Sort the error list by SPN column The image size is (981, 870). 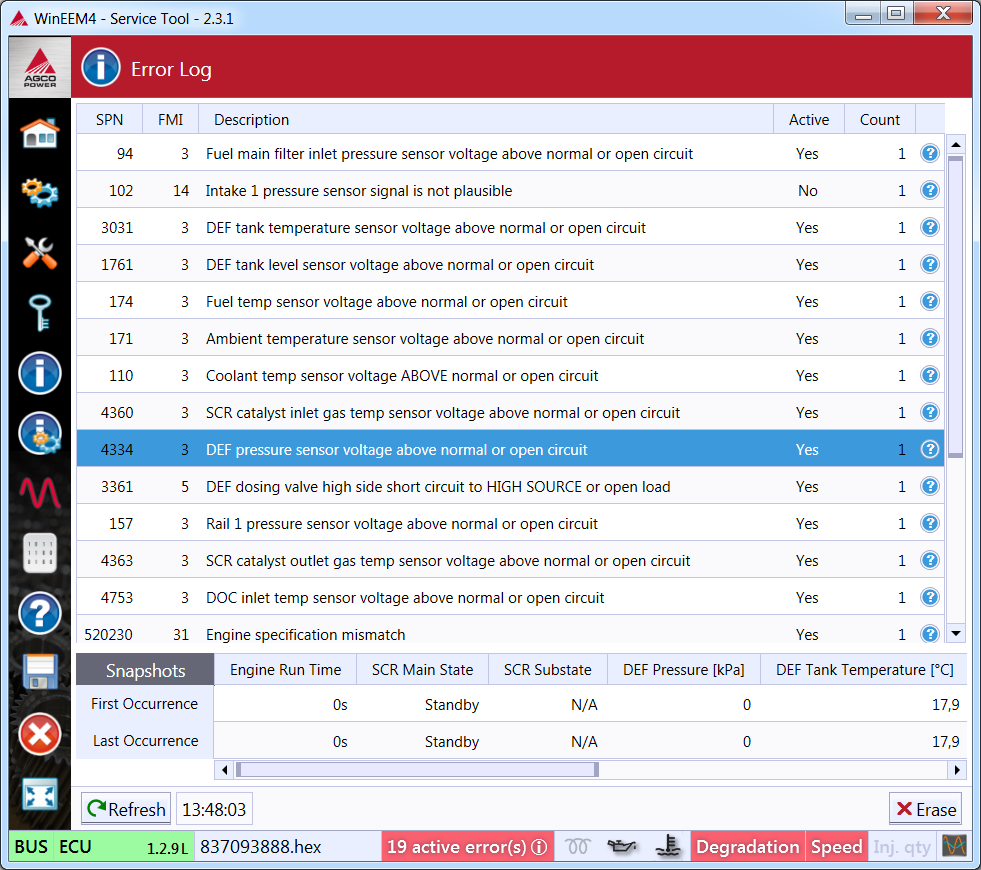pyautogui.click(x=109, y=120)
